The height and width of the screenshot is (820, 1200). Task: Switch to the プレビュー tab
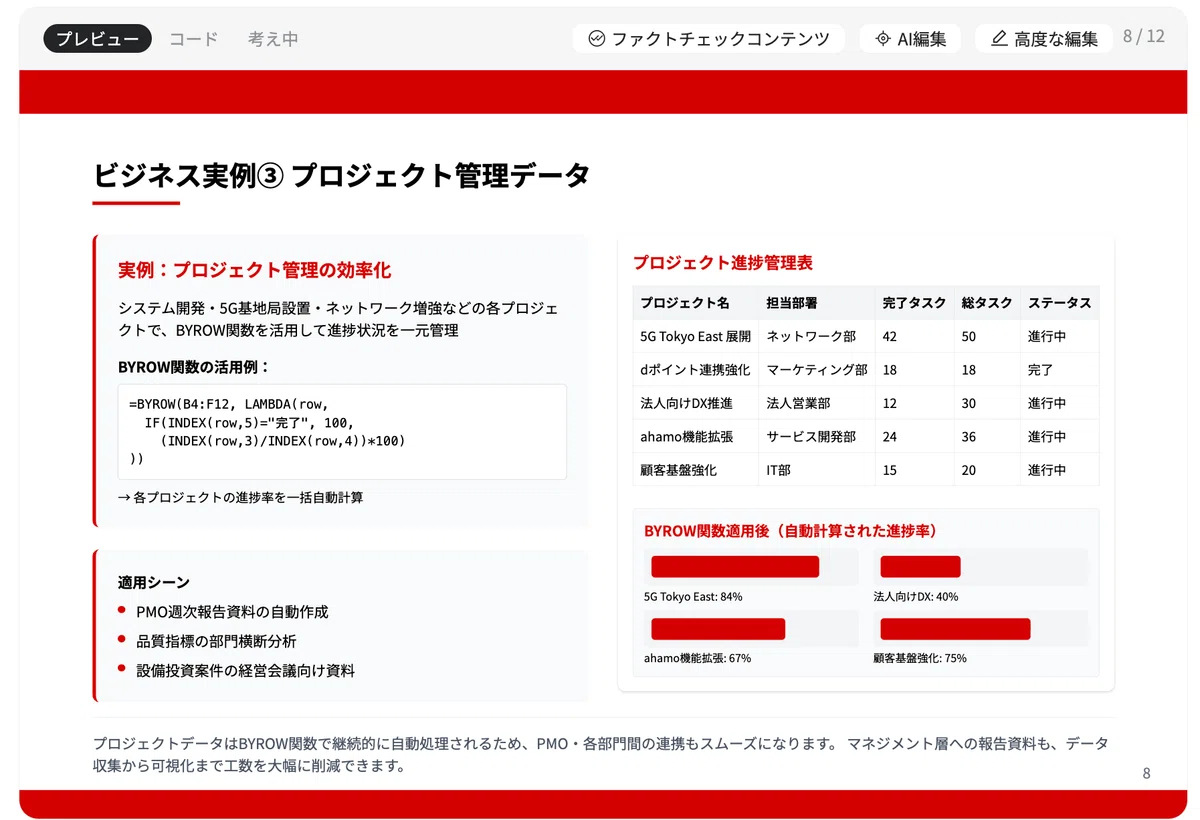[97, 39]
